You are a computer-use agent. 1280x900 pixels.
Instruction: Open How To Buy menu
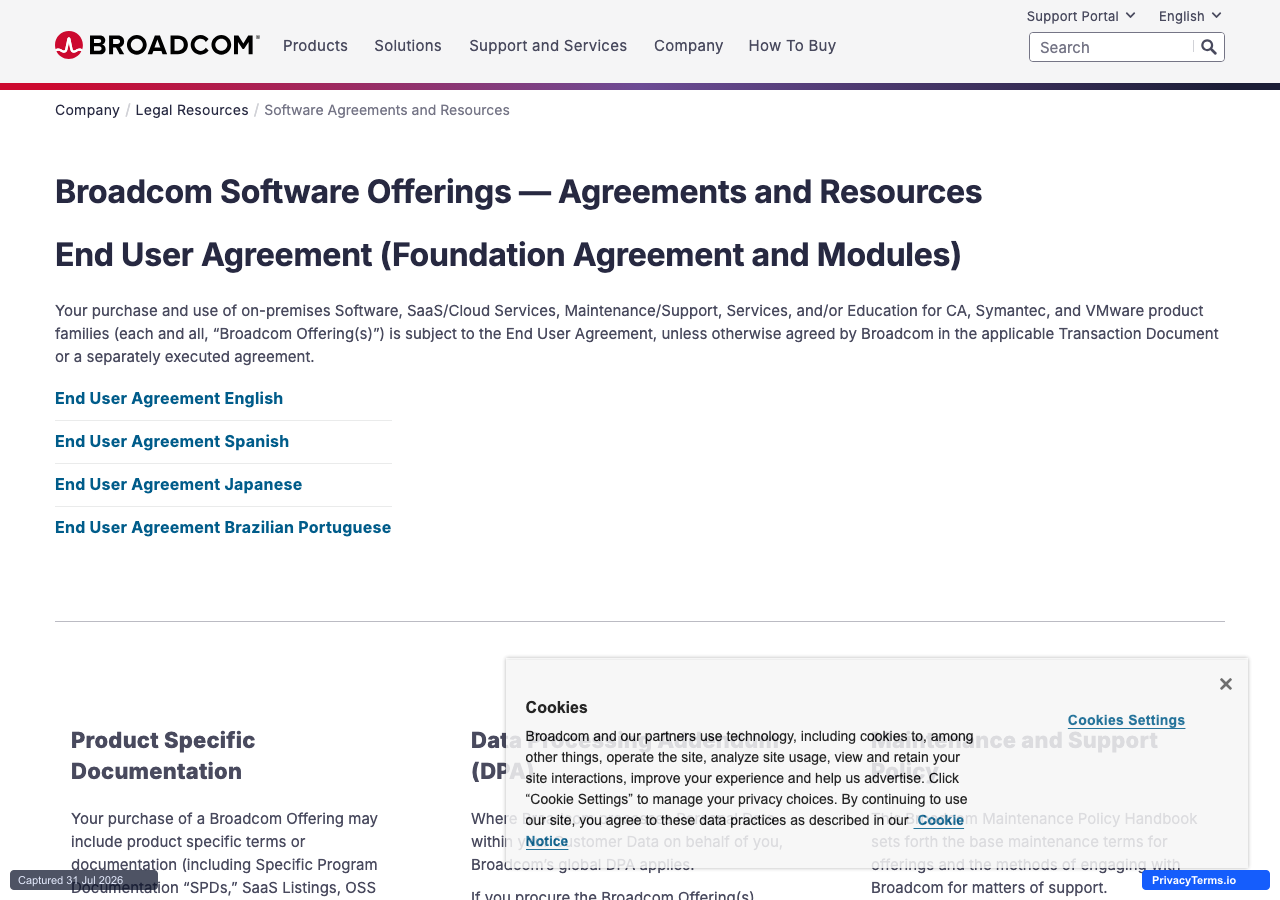792,46
